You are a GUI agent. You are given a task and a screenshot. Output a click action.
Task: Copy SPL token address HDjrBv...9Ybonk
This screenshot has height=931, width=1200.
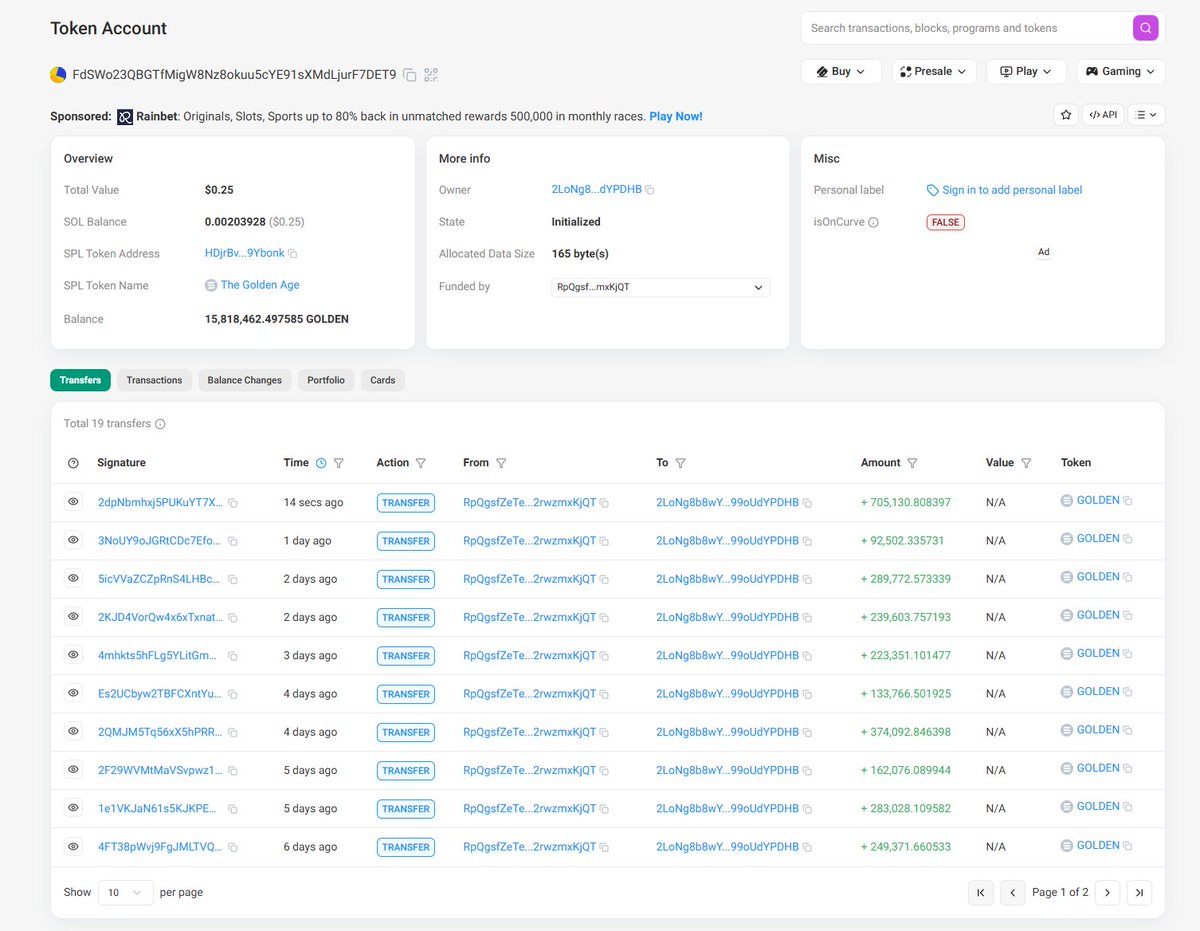pyautogui.click(x=293, y=254)
